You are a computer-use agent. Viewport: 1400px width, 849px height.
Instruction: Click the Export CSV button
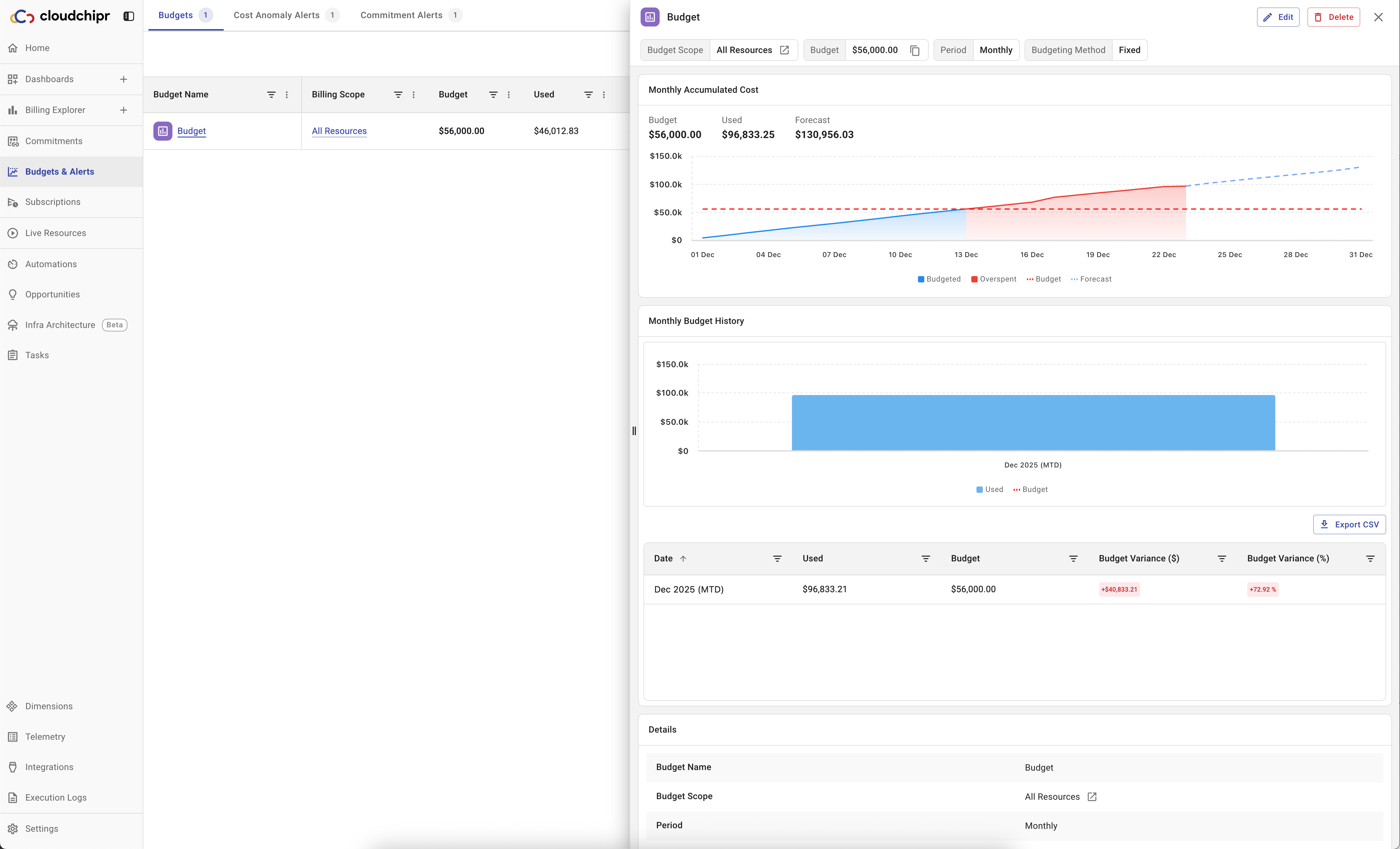(x=1349, y=525)
